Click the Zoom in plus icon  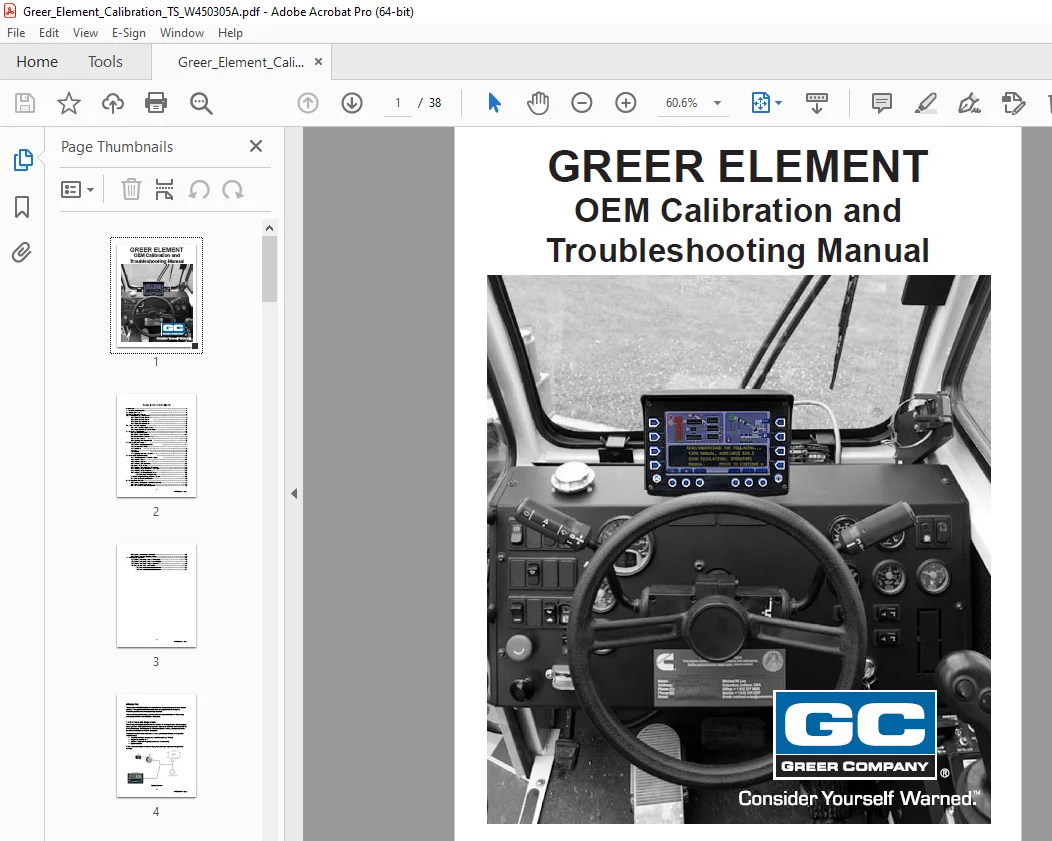(x=625, y=103)
